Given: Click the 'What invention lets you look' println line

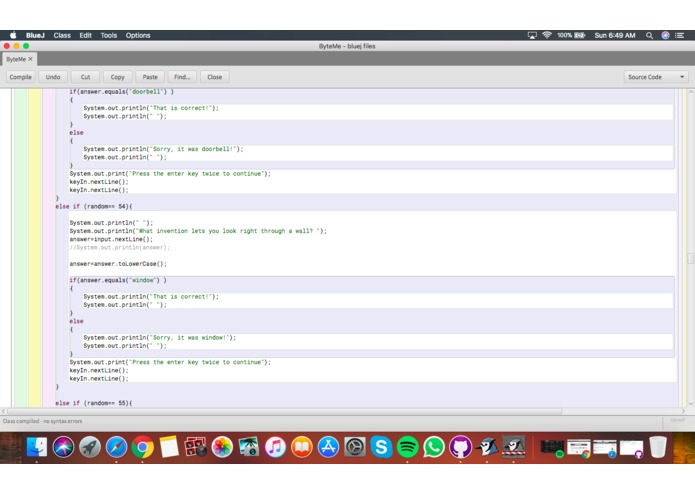Looking at the screenshot, I should click(198, 231).
